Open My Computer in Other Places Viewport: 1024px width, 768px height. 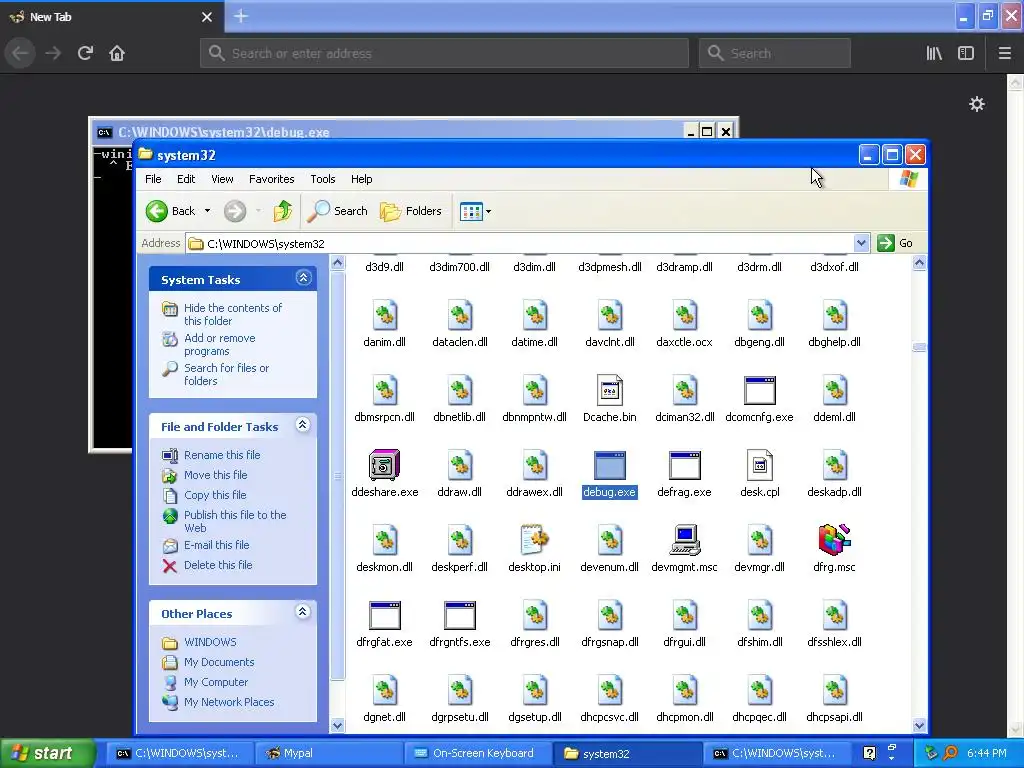pos(216,682)
